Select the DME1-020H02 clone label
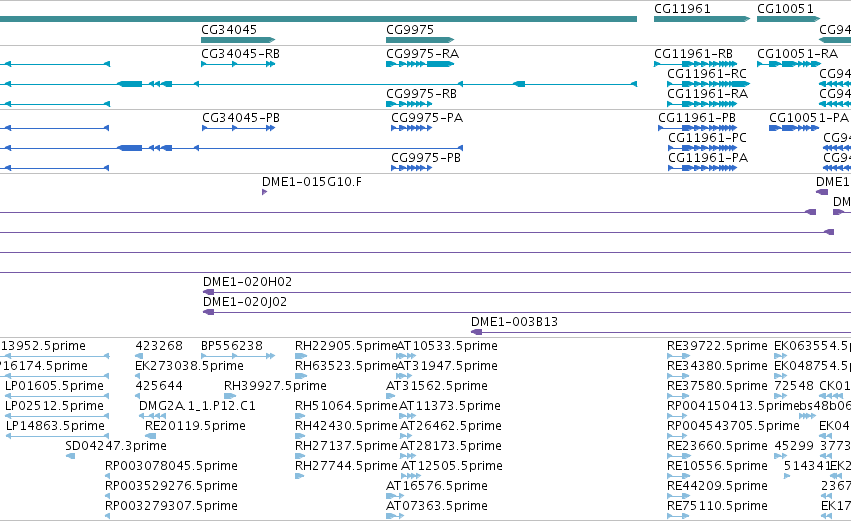The width and height of the screenshot is (851, 521). click(247, 282)
